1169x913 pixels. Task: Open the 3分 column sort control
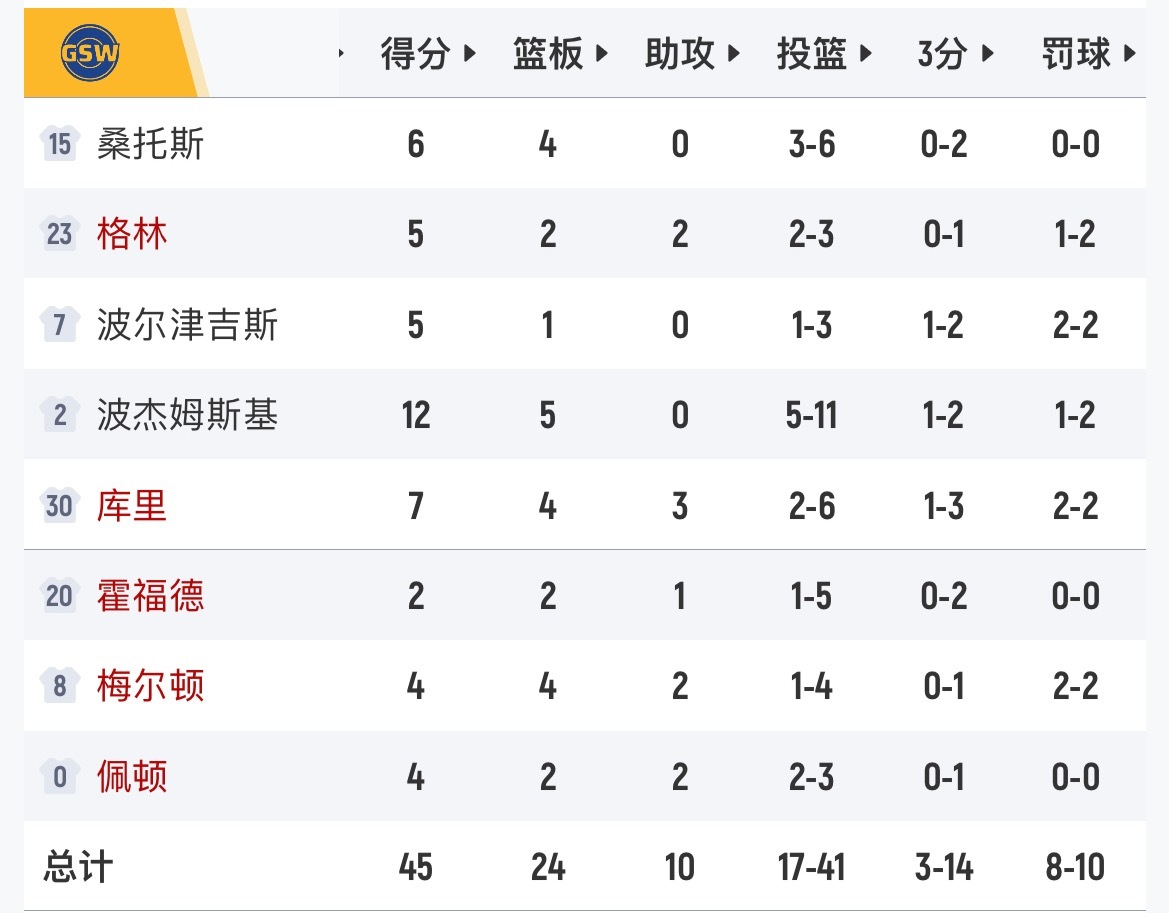[x=988, y=55]
